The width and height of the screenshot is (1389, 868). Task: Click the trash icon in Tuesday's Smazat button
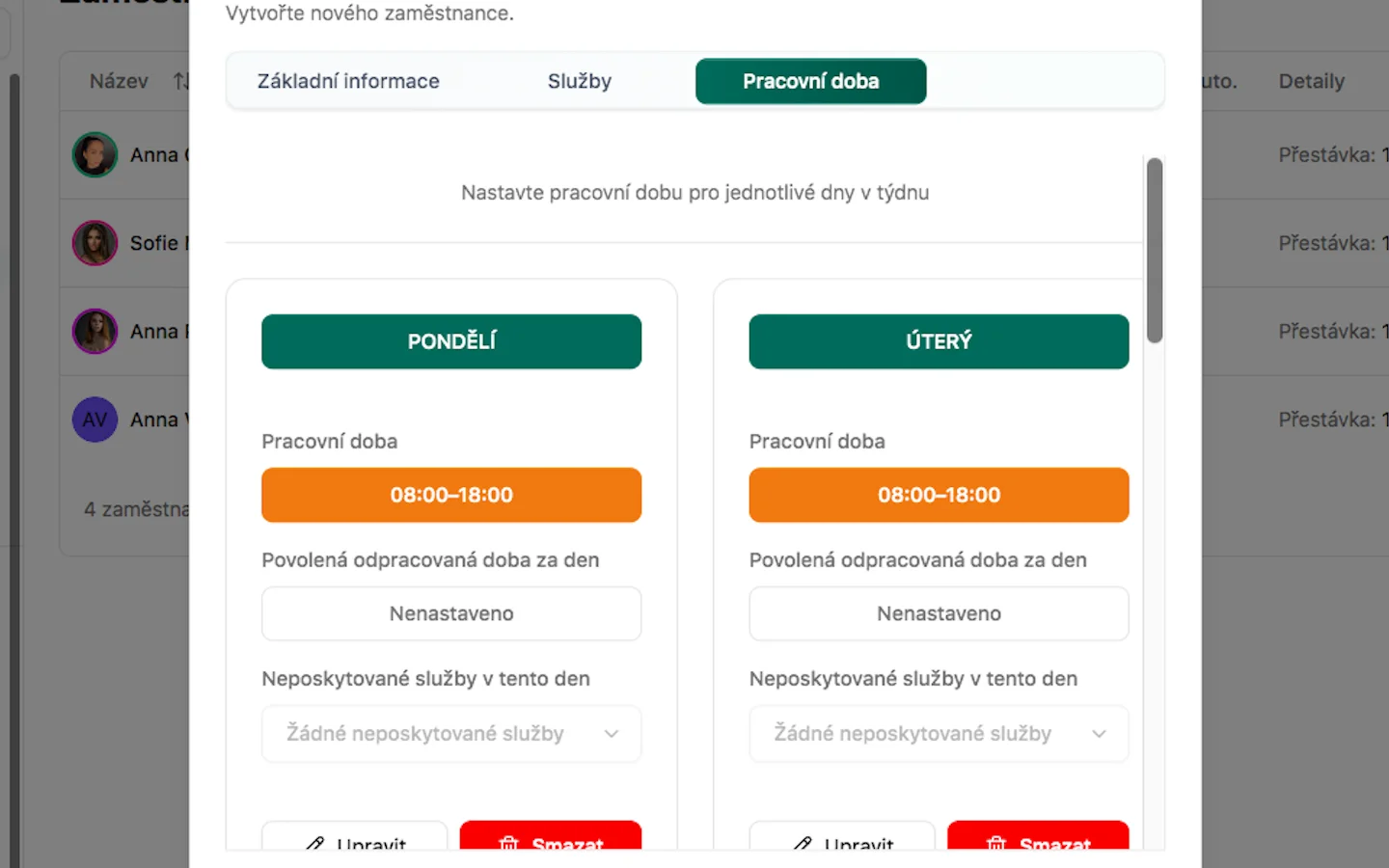(996, 844)
